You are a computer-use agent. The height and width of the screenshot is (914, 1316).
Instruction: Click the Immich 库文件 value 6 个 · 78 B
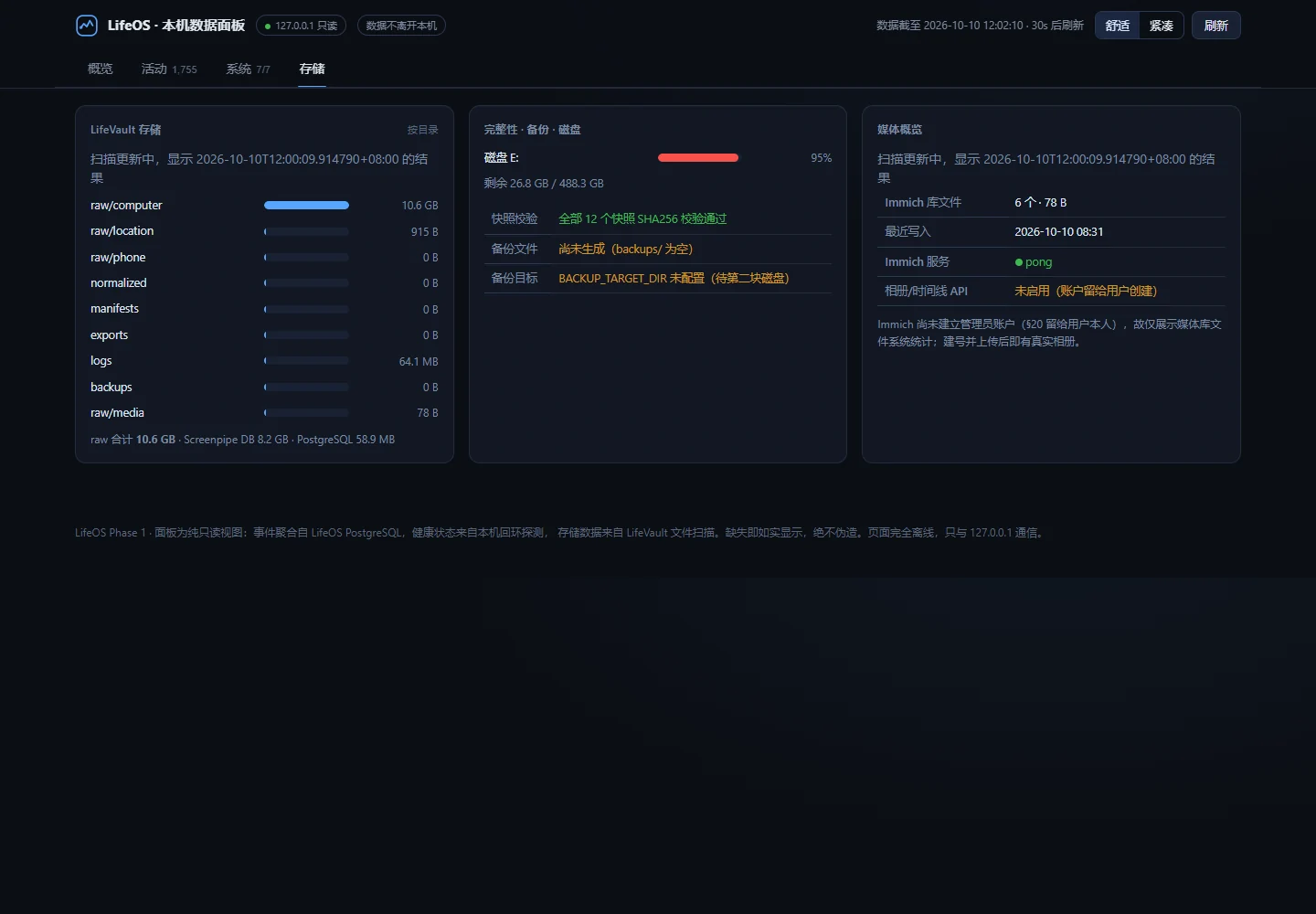tap(1041, 203)
